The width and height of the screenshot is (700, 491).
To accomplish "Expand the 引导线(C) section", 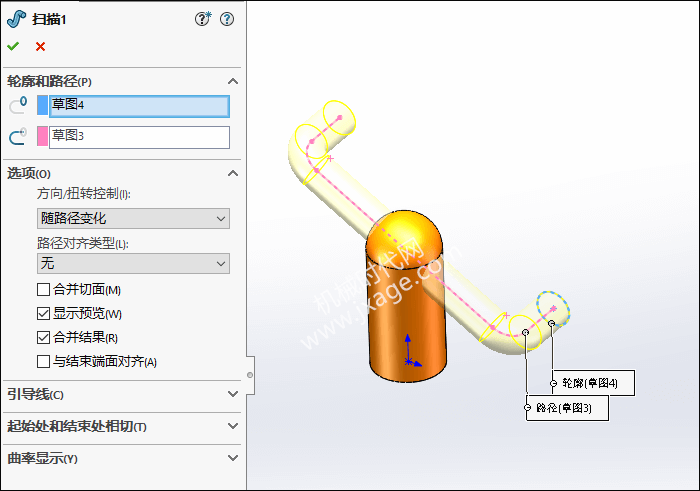I will click(x=233, y=394).
